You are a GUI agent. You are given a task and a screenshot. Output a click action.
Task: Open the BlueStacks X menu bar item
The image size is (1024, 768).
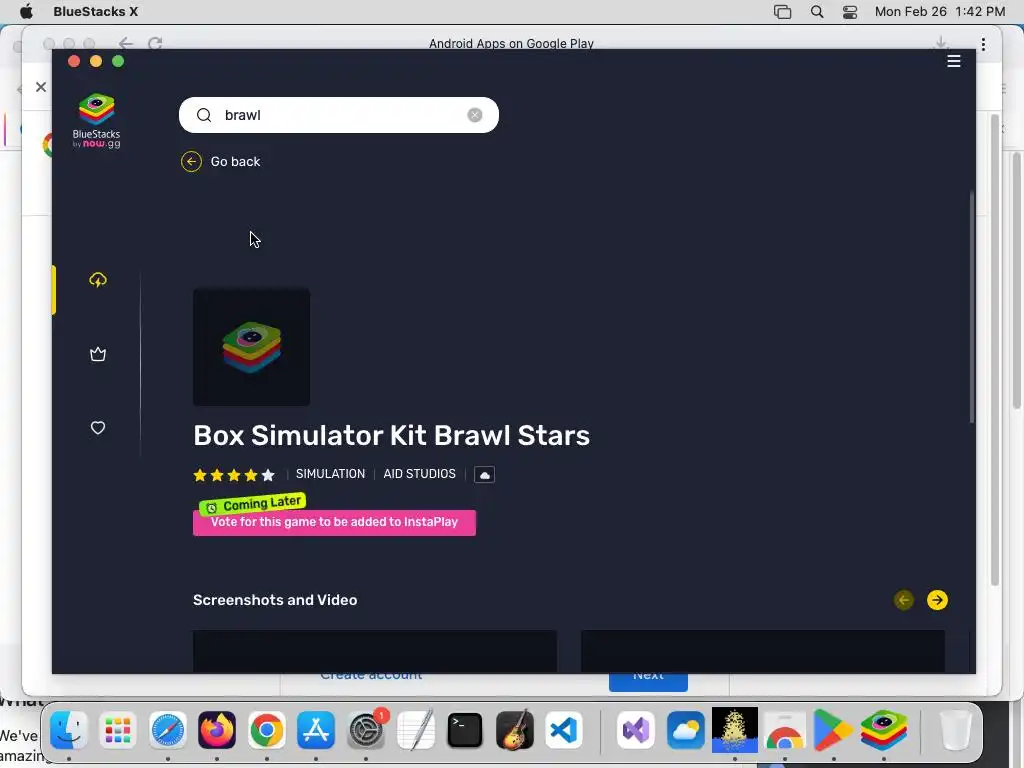[95, 12]
